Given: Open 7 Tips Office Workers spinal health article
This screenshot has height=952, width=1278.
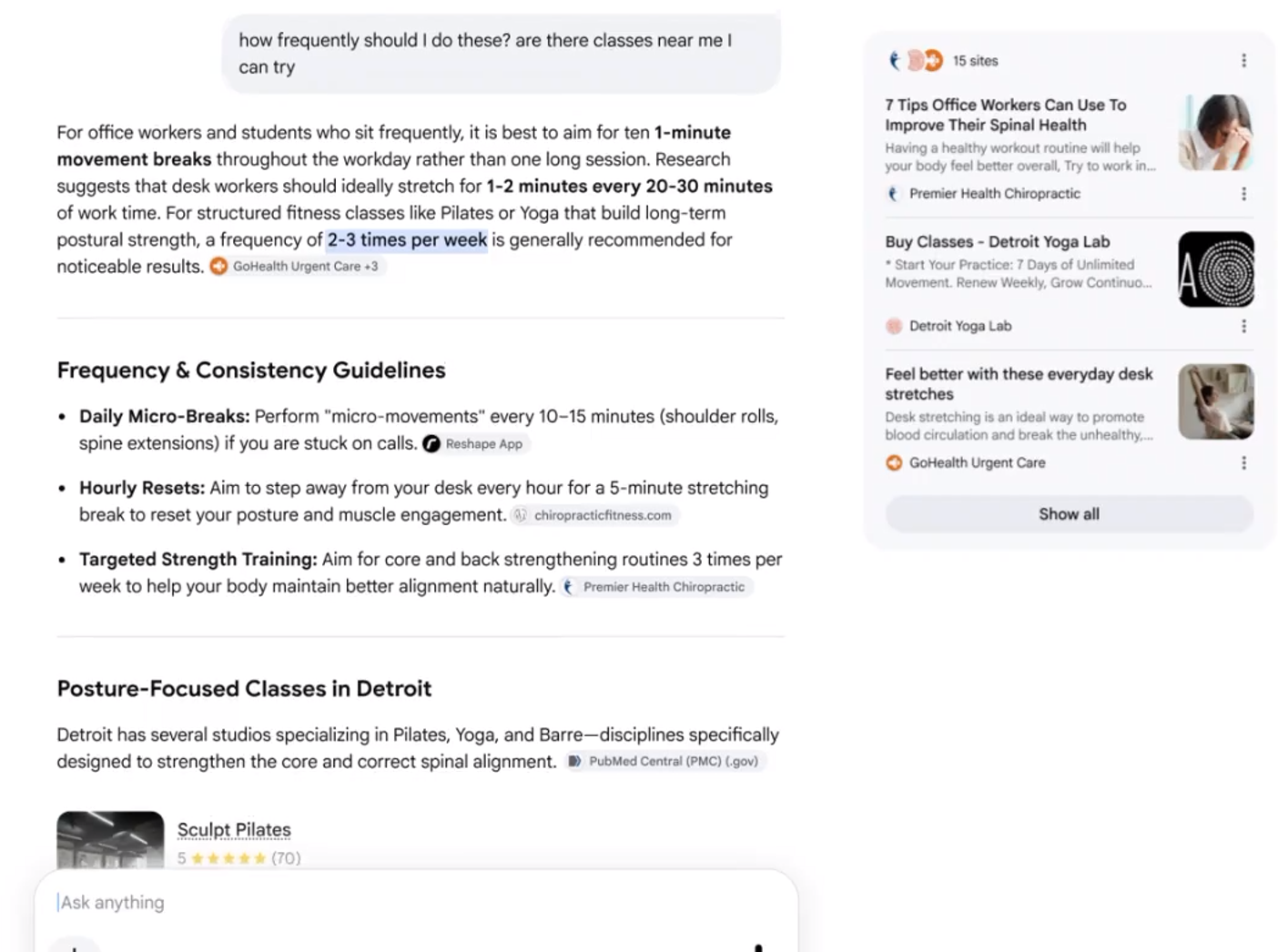Looking at the screenshot, I should pos(1006,115).
